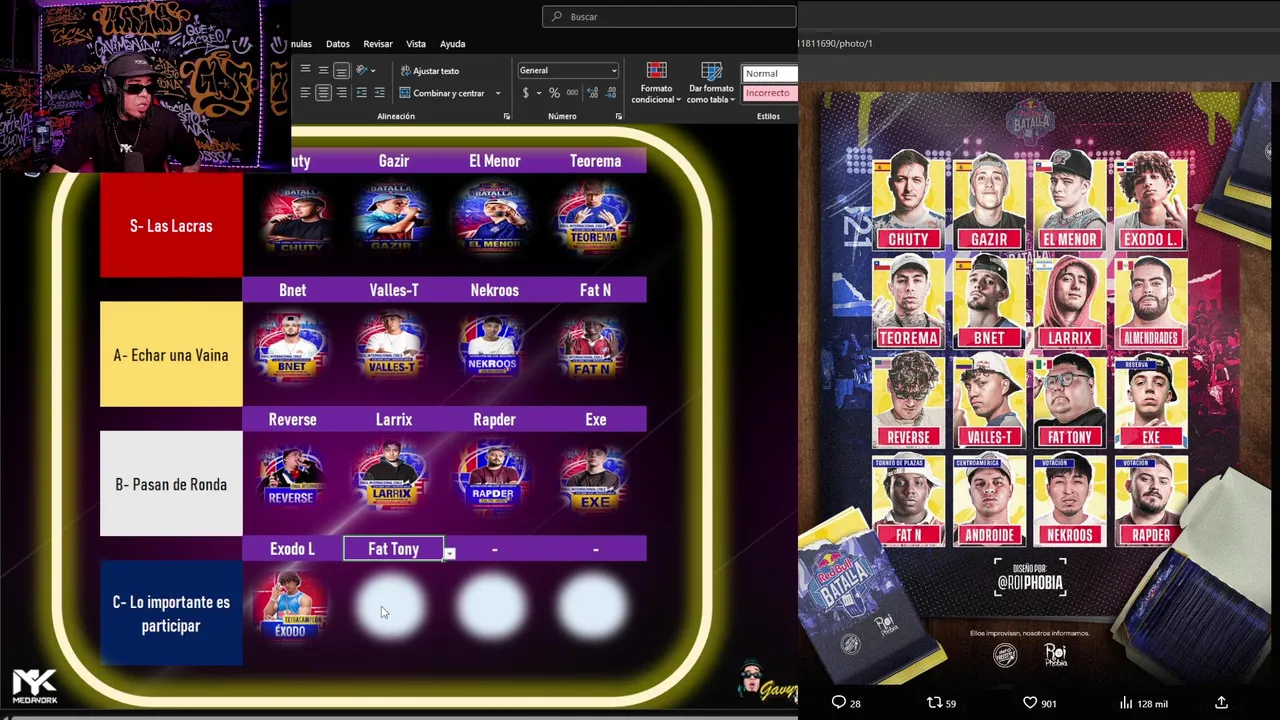Viewport: 1280px width, 720px height.
Task: Apply the thousands separator (000) style
Action: 572,93
